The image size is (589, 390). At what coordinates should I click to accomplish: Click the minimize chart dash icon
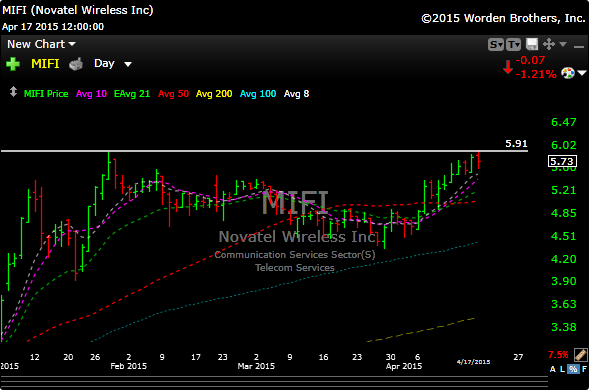pos(579,47)
